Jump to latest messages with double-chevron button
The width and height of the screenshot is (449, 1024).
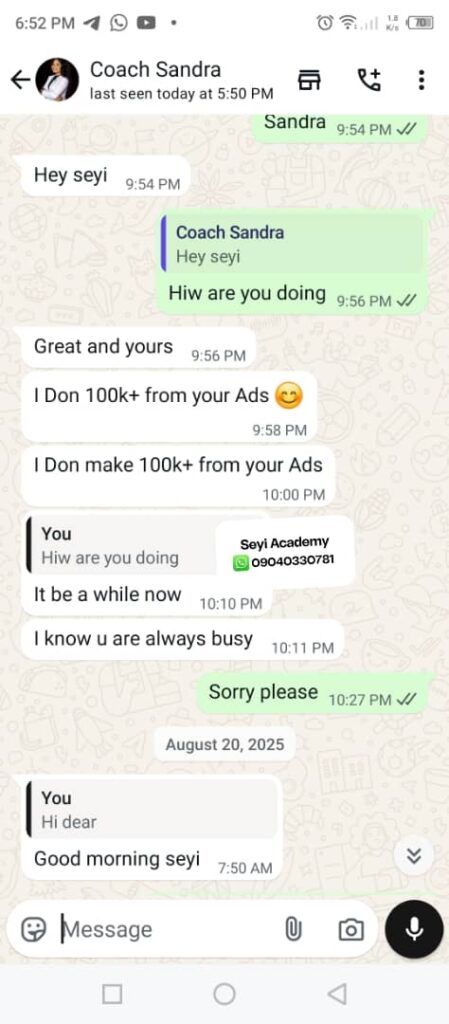[x=414, y=856]
